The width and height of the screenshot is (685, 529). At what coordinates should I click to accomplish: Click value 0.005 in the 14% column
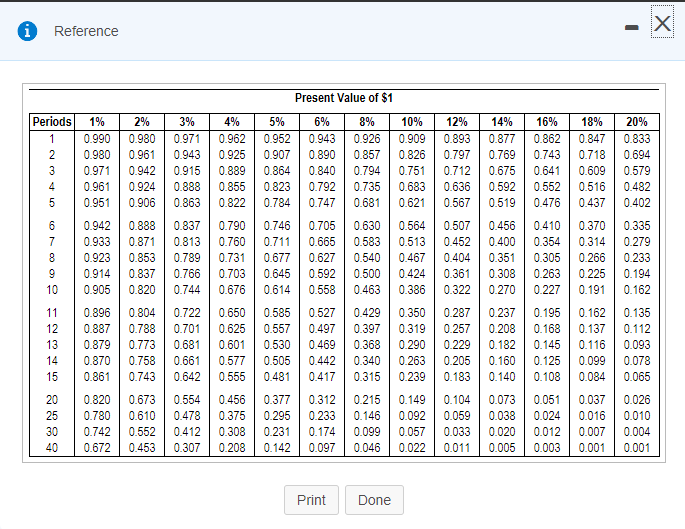pos(502,448)
